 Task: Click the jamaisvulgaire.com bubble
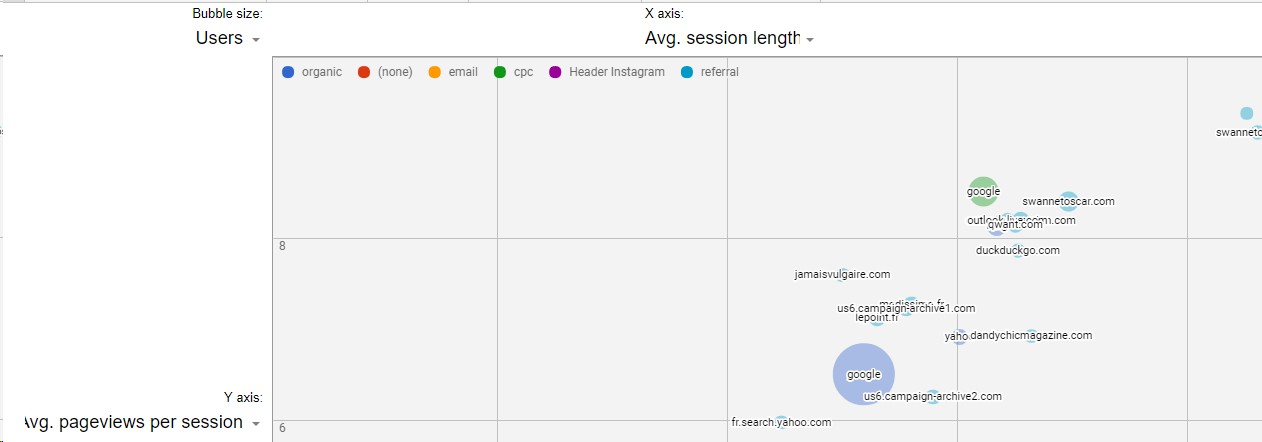(842, 274)
